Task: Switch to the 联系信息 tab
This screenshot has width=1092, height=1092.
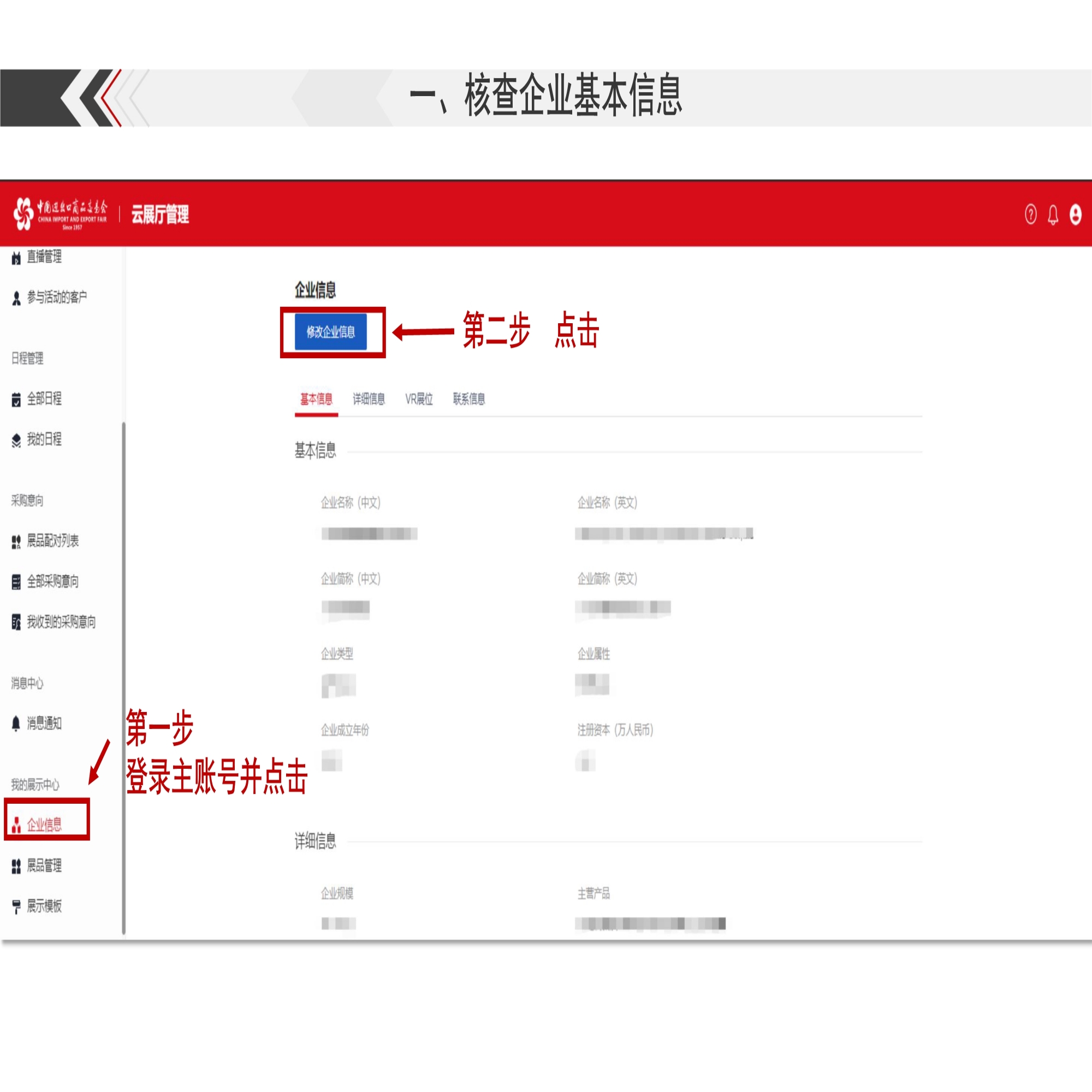Action: (x=469, y=400)
